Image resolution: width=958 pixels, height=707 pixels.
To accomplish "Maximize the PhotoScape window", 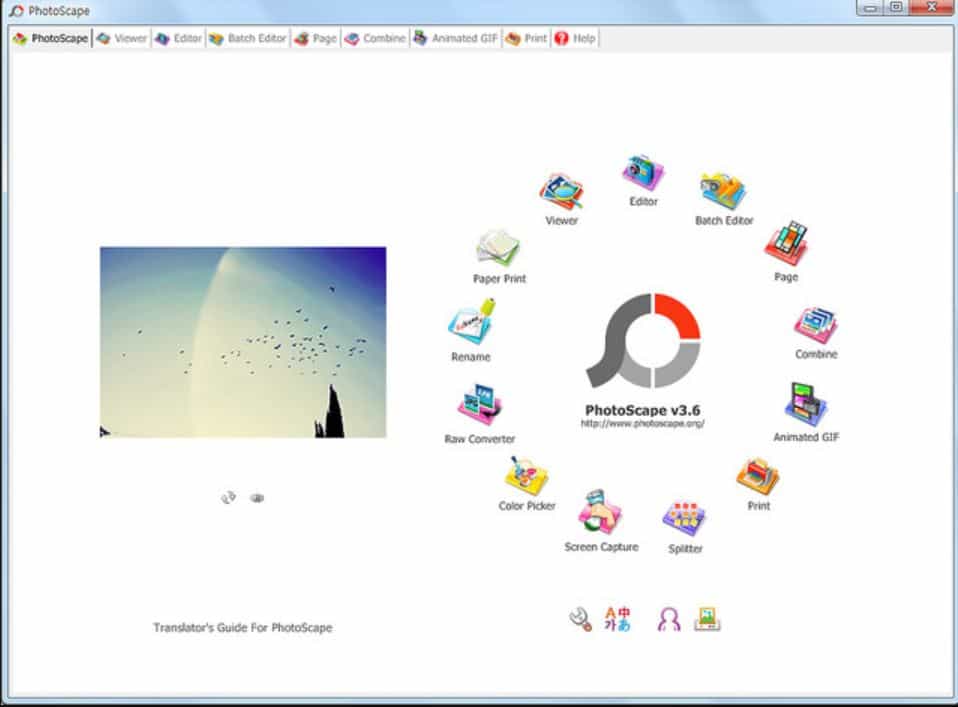I will tap(896, 8).
